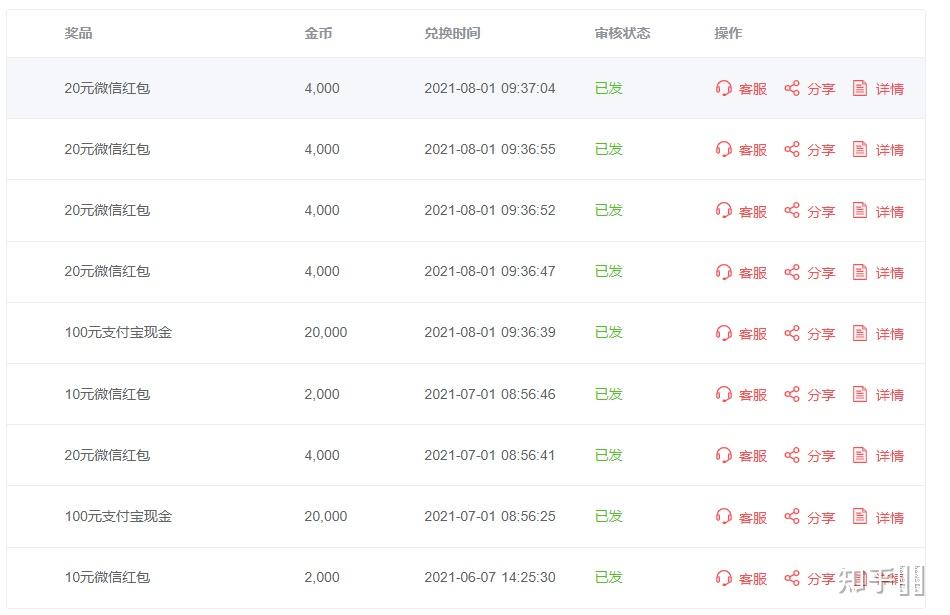The height and width of the screenshot is (615, 950).
Task: Click headset icon for 08:56:41 redemption
Action: click(x=724, y=455)
